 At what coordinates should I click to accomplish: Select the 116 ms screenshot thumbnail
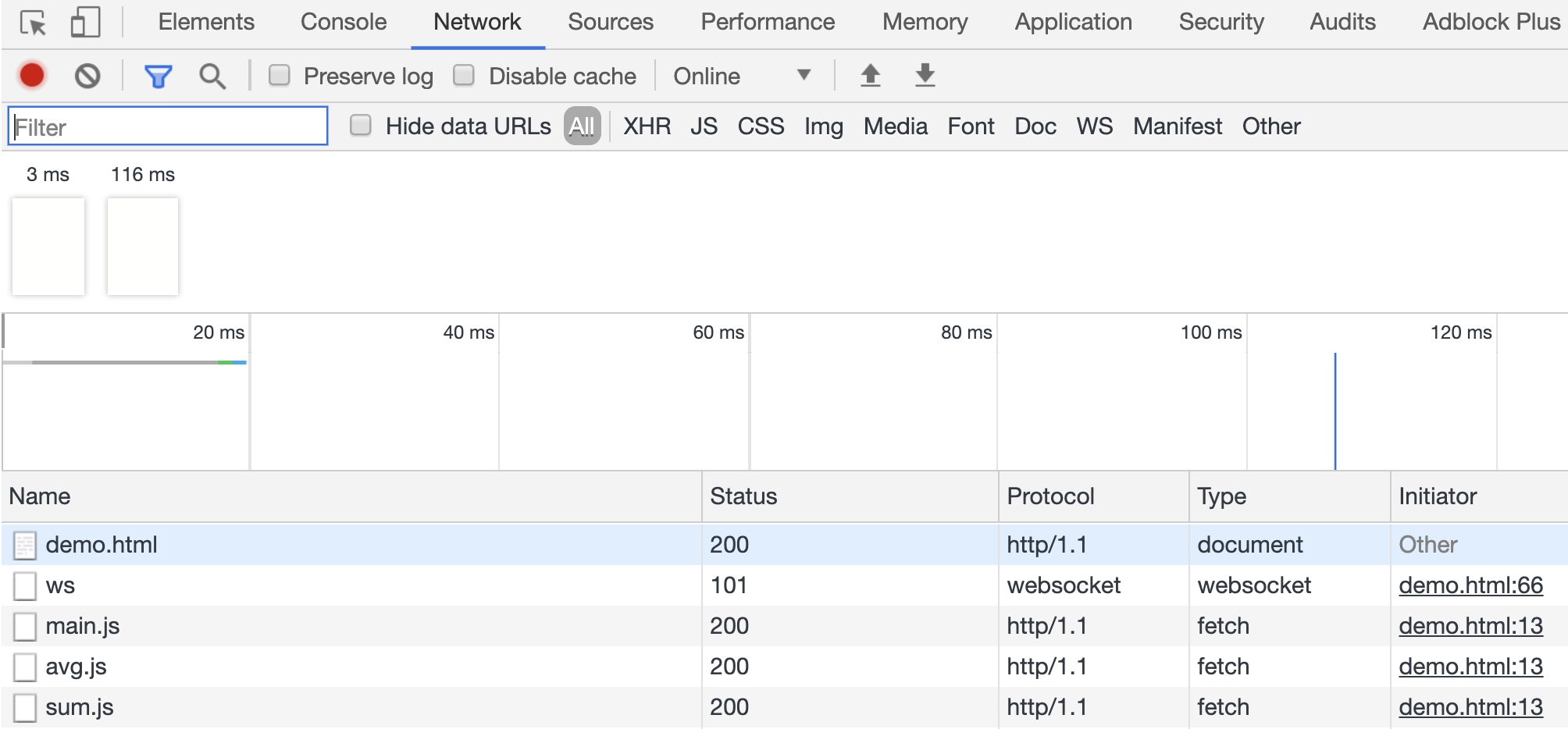[x=143, y=246]
